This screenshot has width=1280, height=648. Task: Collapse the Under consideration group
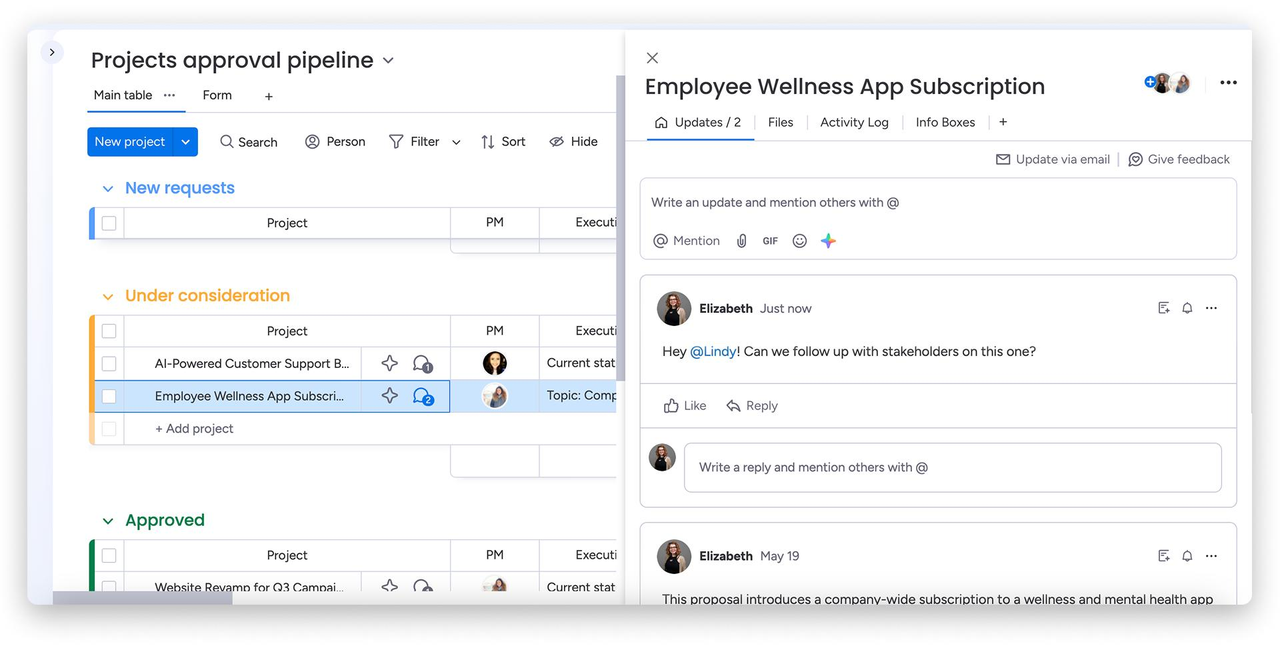coord(108,296)
